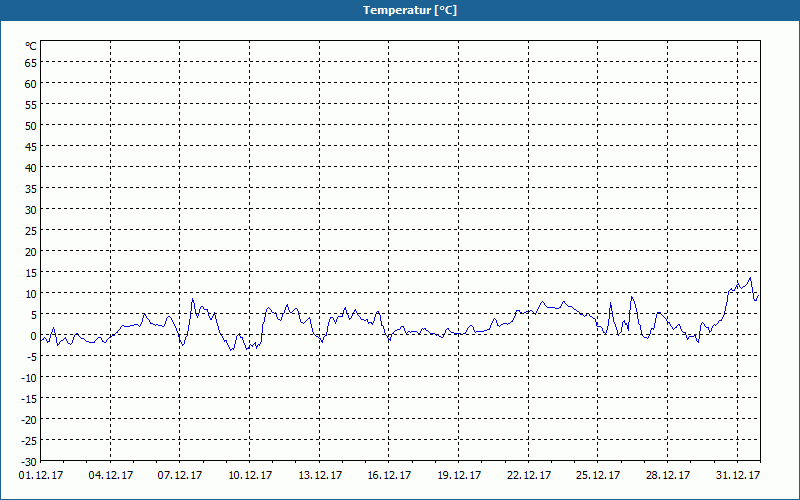
Task: Click the 04.12.17 date label
Action: (x=111, y=475)
